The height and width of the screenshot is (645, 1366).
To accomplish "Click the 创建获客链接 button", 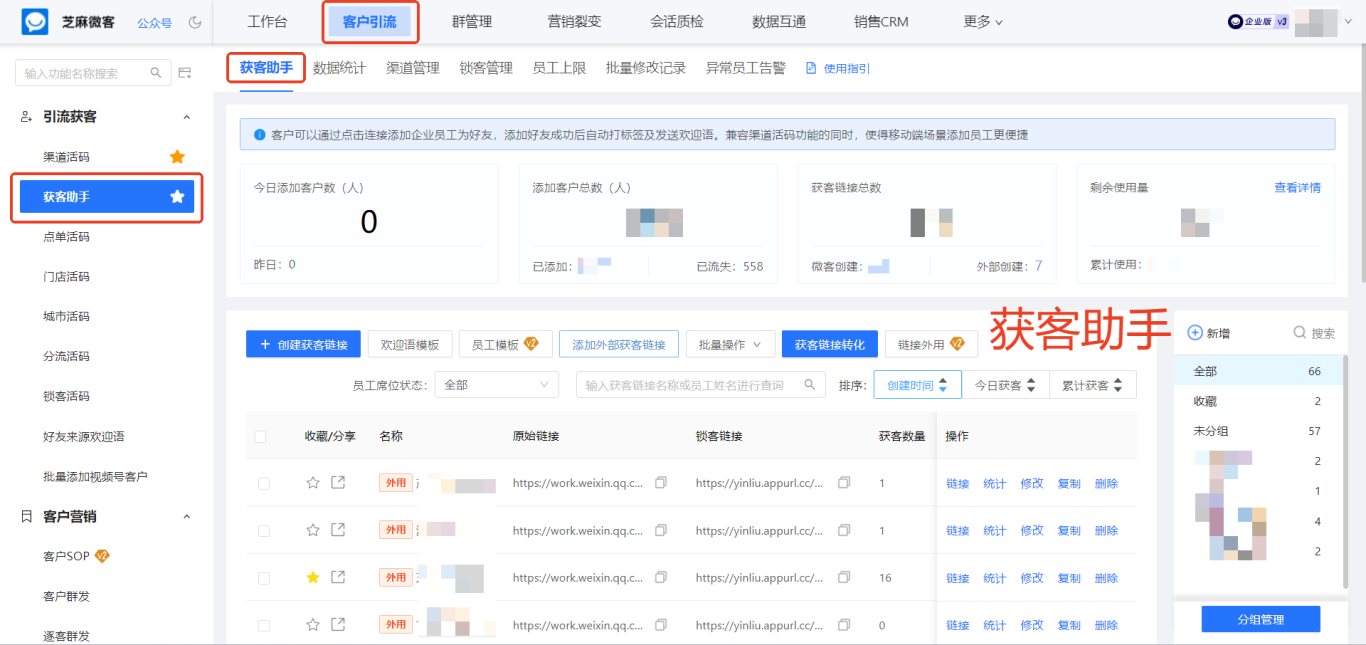I will click(x=304, y=344).
